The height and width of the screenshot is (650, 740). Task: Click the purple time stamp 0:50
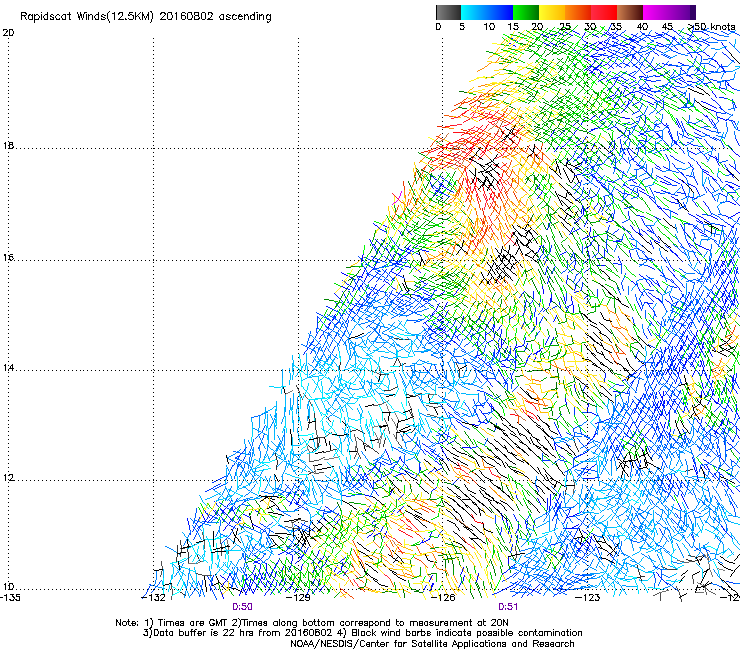tap(242, 607)
